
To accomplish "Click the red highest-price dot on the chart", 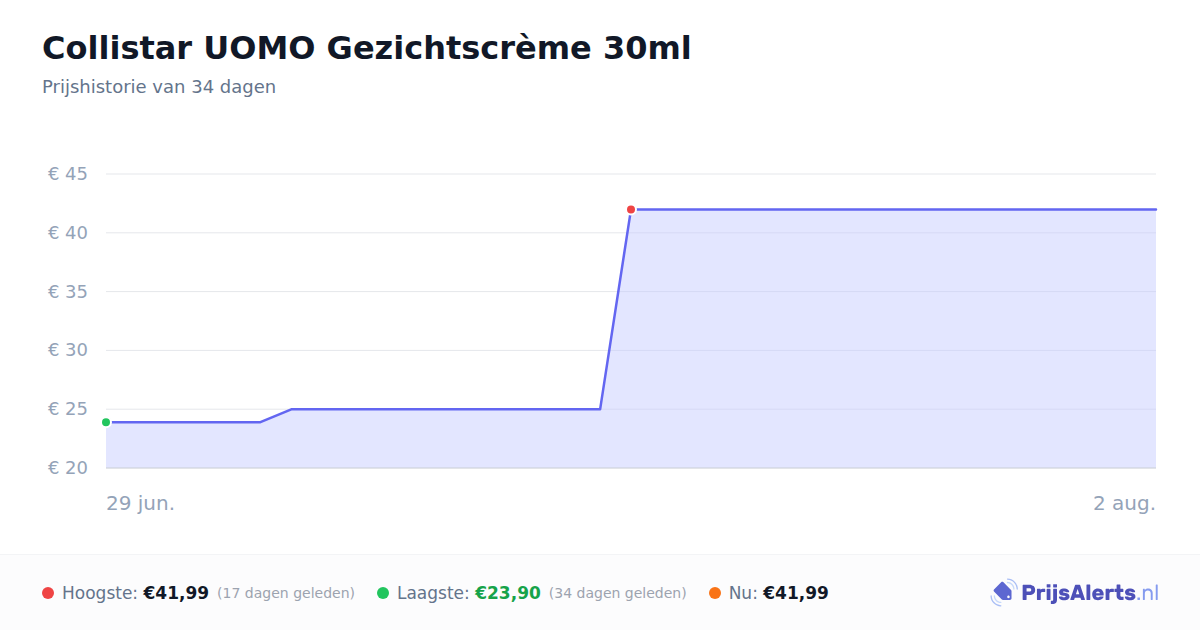I will [631, 209].
